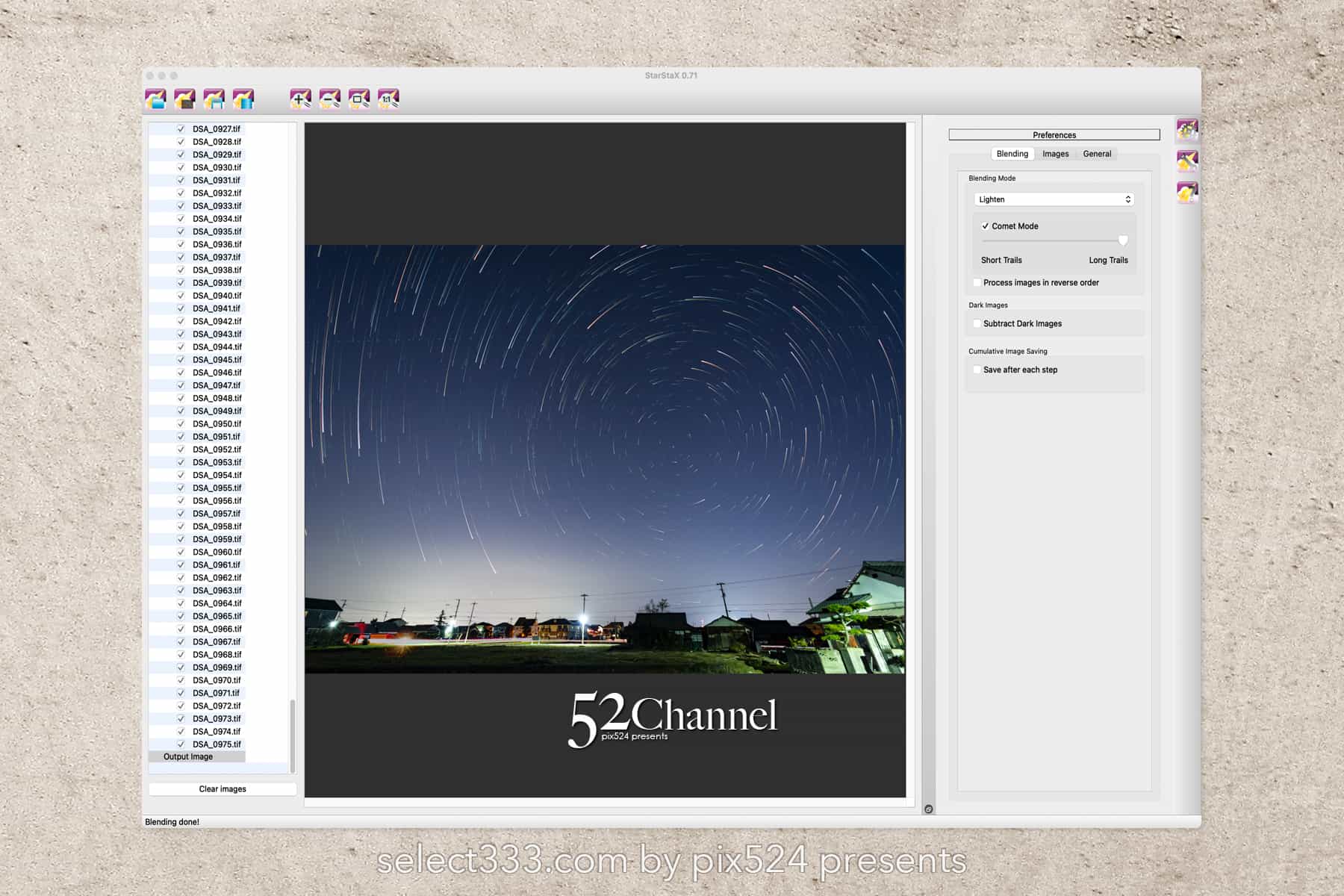The width and height of the screenshot is (1344, 896).
Task: Click the wrench tools icon in right sidebar
Action: (1186, 161)
